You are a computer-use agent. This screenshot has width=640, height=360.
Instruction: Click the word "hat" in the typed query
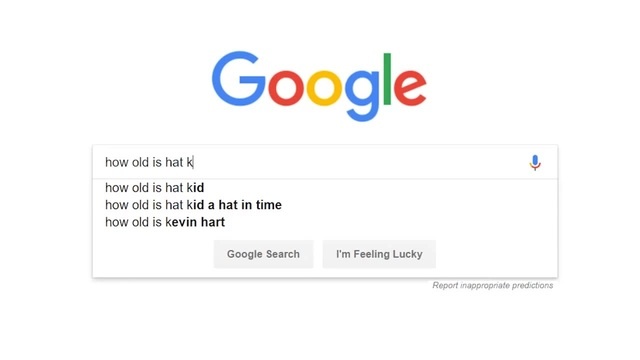point(174,162)
